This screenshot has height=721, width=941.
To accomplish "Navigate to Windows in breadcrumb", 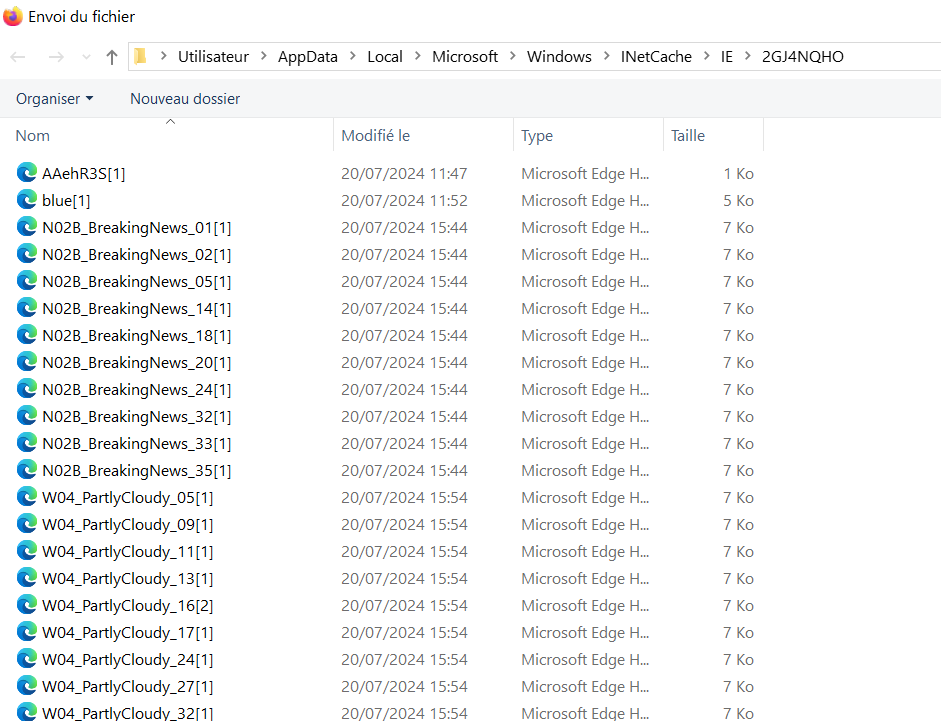I will [x=559, y=56].
